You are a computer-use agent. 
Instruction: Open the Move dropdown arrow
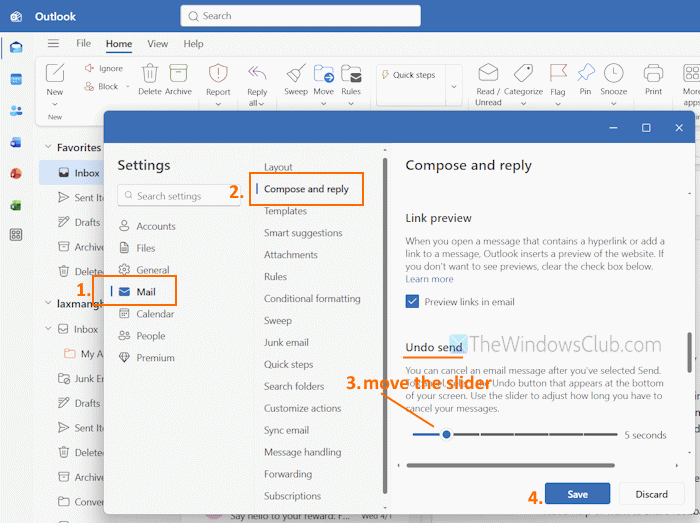324,104
